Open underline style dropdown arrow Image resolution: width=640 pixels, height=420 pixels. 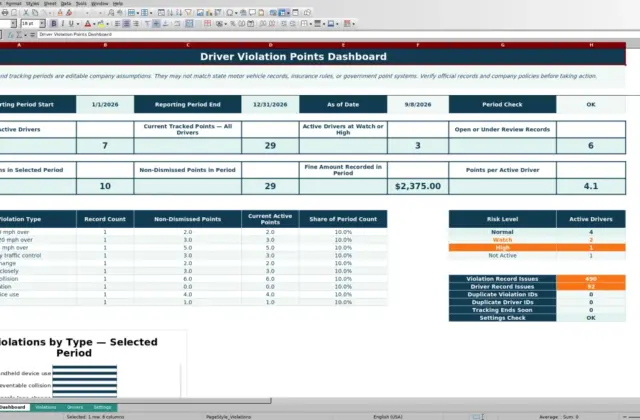tap(78, 24)
